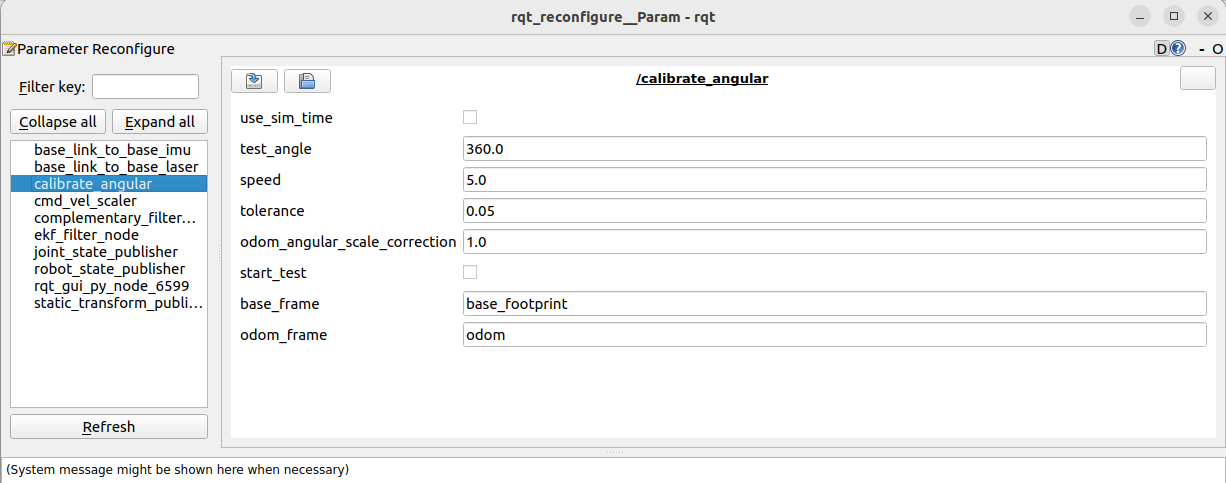1226x483 pixels.
Task: Click the load parameters from file icon
Action: click(254, 81)
